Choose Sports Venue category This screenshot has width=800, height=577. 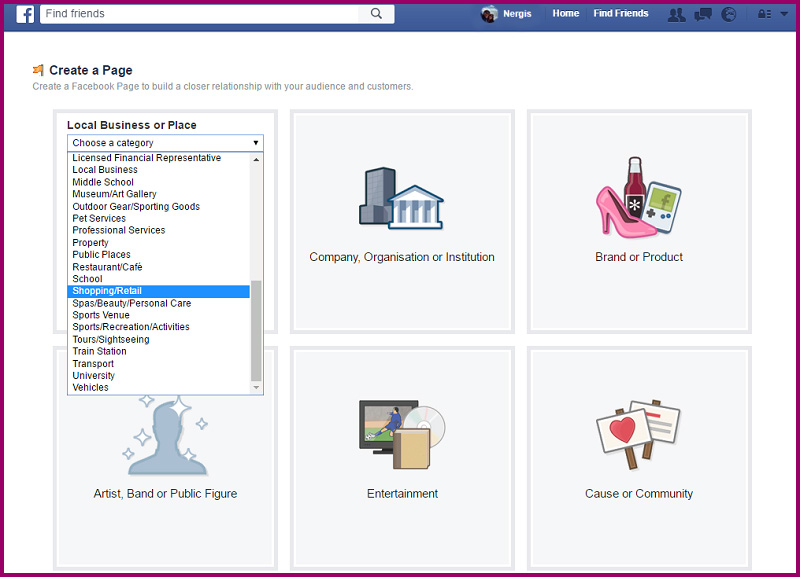(159, 315)
